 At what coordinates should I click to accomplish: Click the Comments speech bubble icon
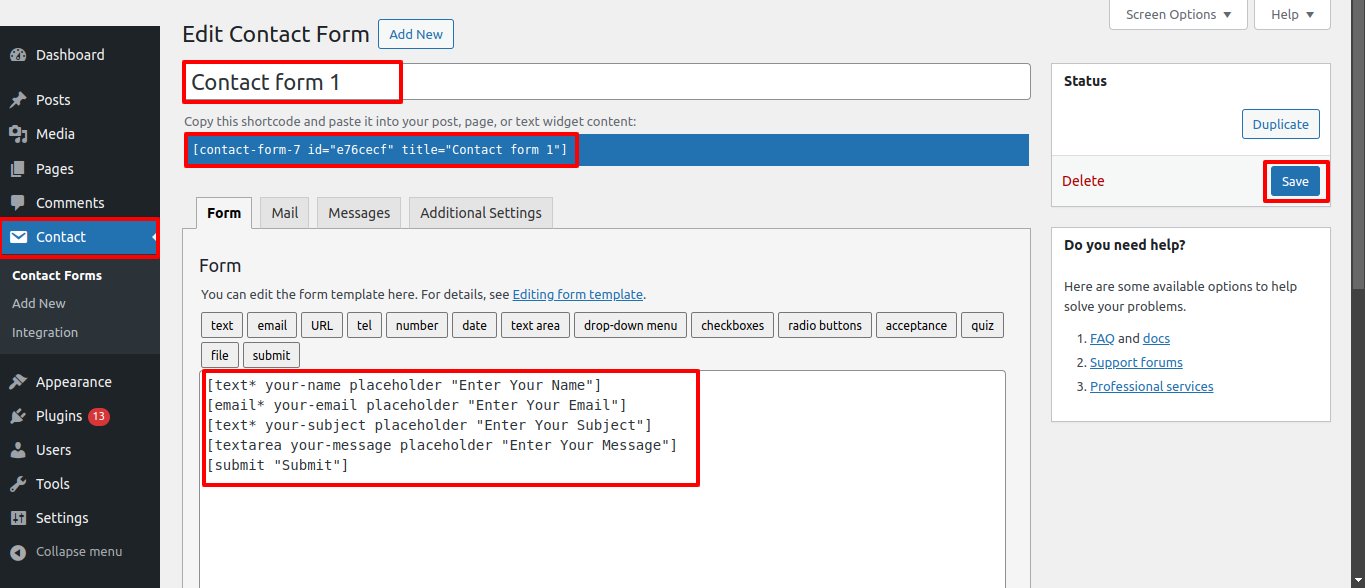(18, 203)
